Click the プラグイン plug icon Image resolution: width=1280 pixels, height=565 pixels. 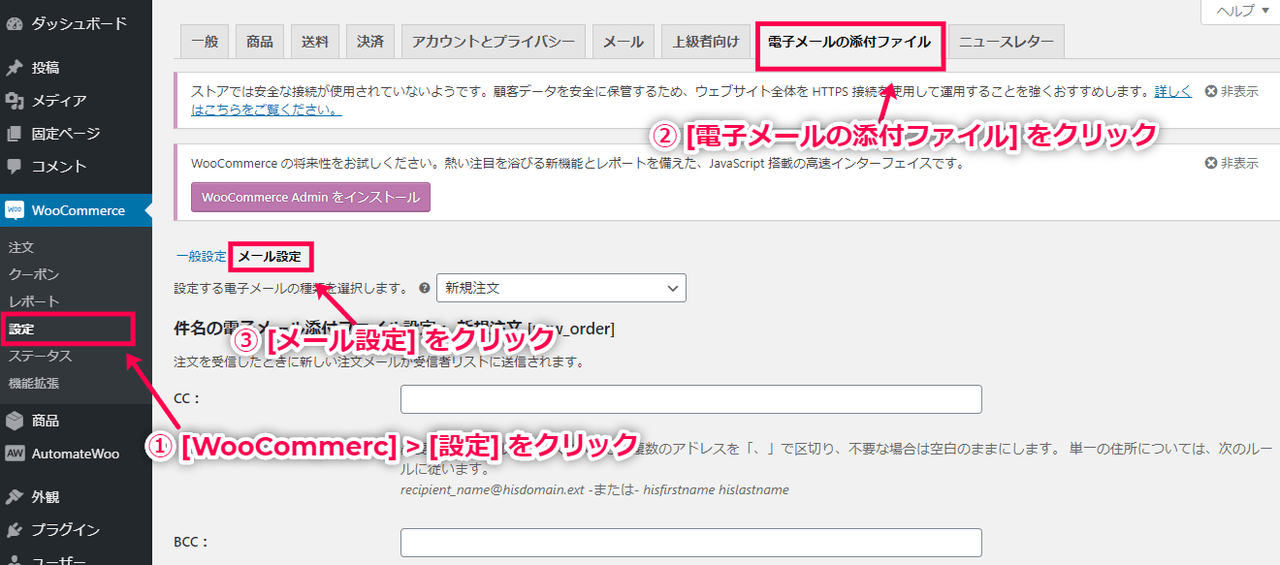14,530
